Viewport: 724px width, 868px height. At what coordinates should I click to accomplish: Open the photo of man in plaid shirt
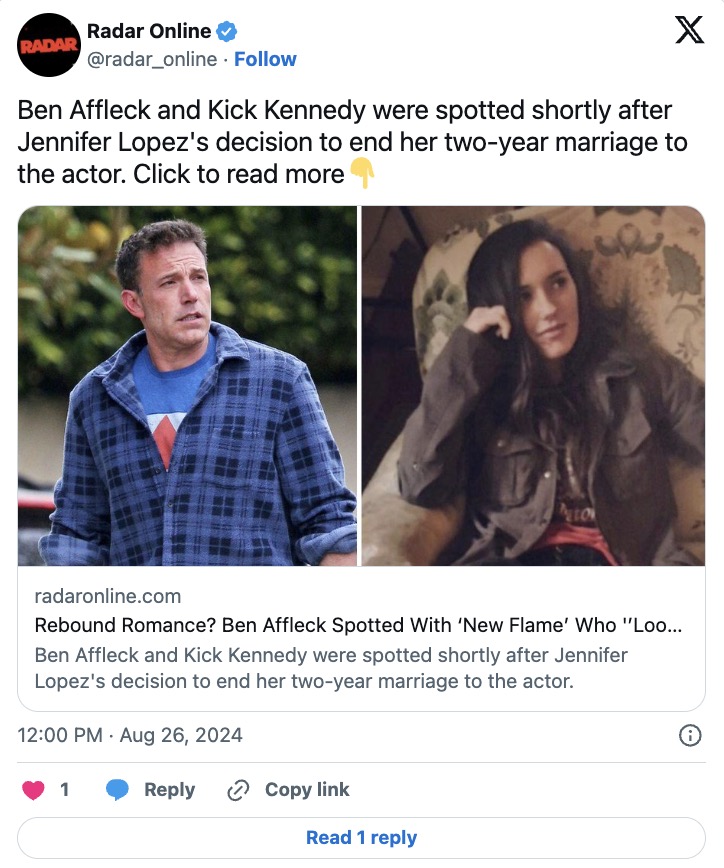187,385
